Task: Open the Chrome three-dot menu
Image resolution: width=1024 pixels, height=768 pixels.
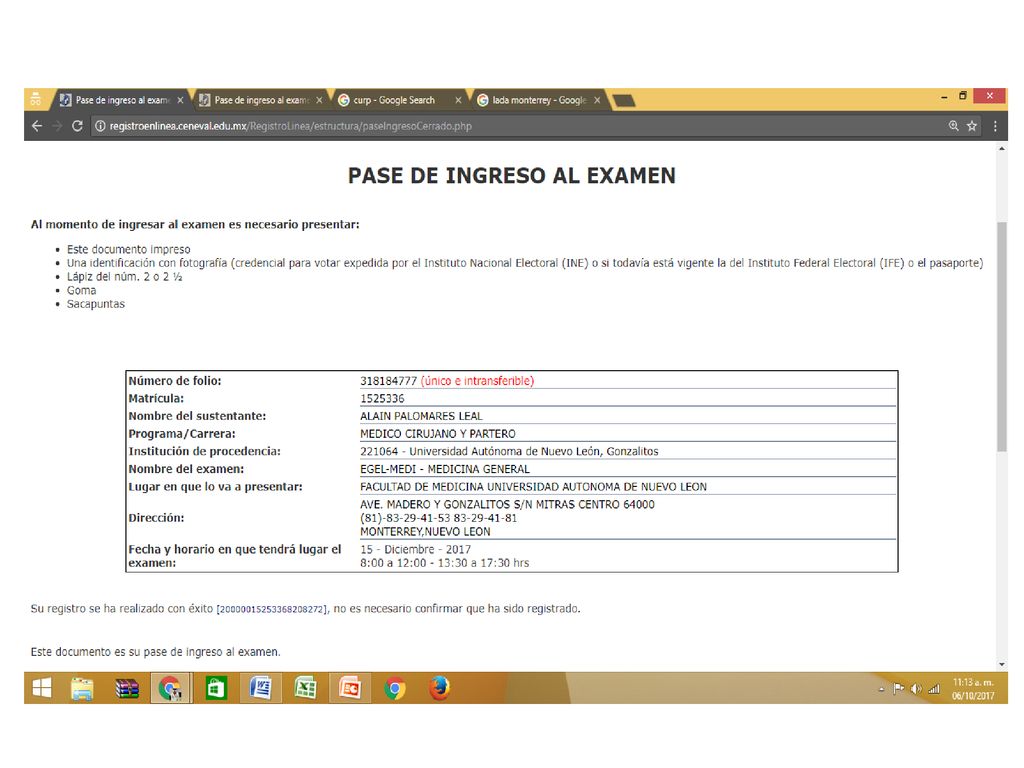Action: [x=995, y=126]
